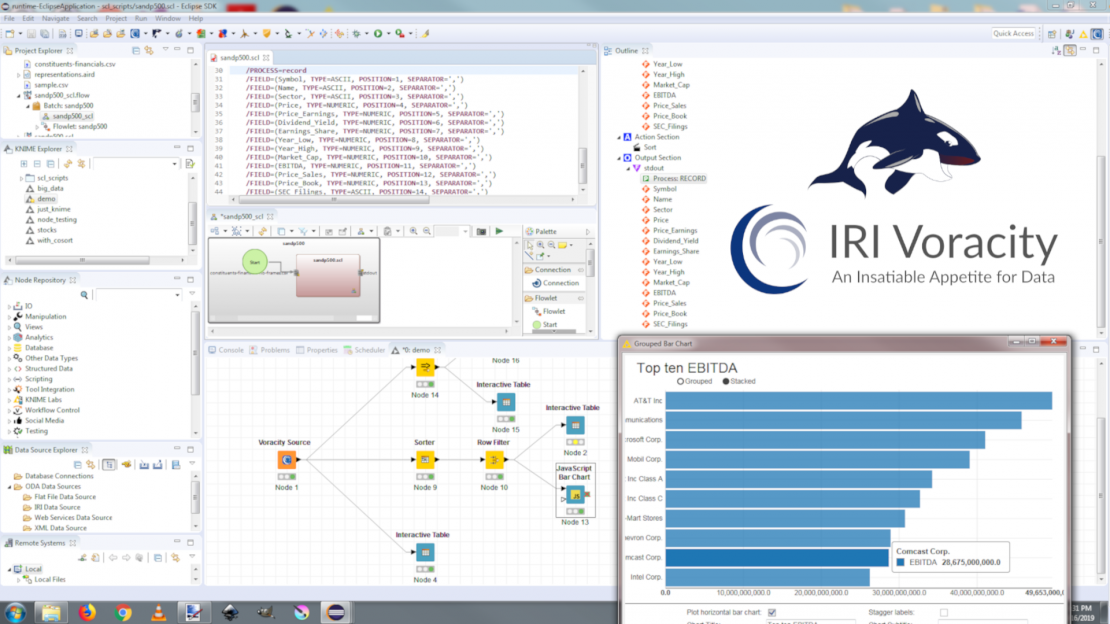This screenshot has width=1110, height=624.
Task: Collapse the sandp500_scl.flow tree node
Action: point(19,95)
